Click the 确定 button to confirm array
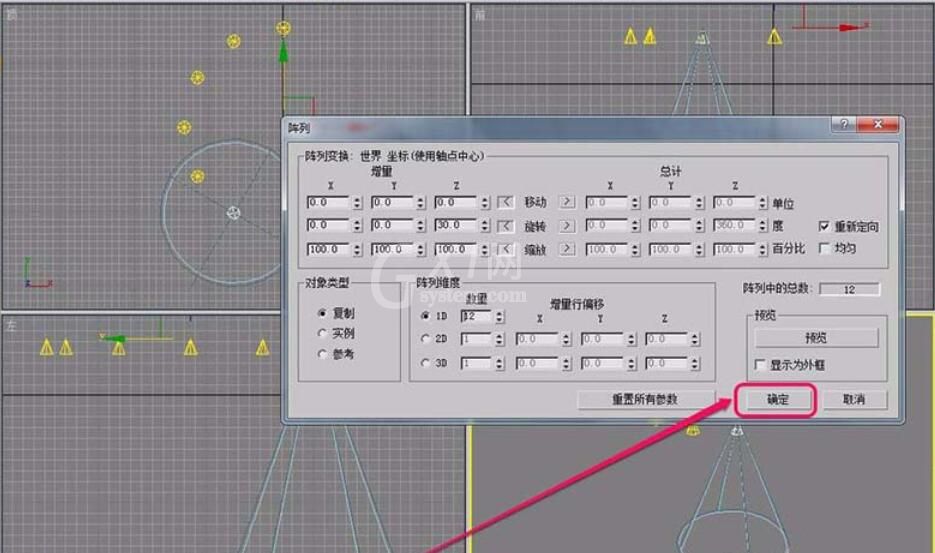The image size is (935, 553). pos(776,399)
